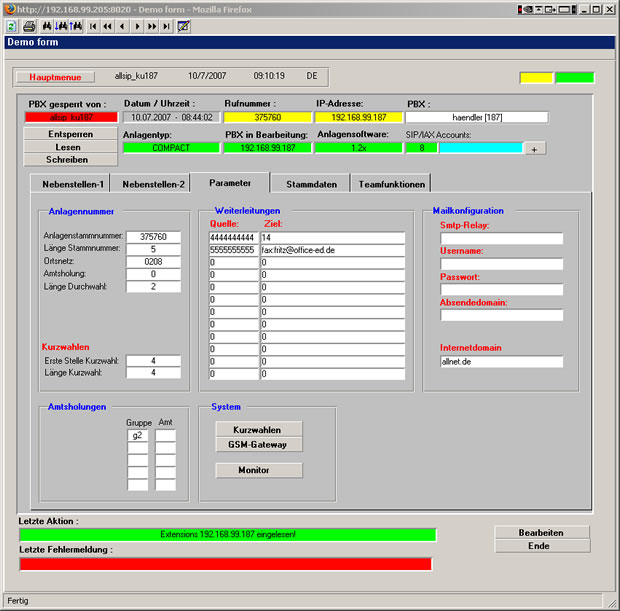
Task: Click the Lesen button
Action: click(x=70, y=147)
